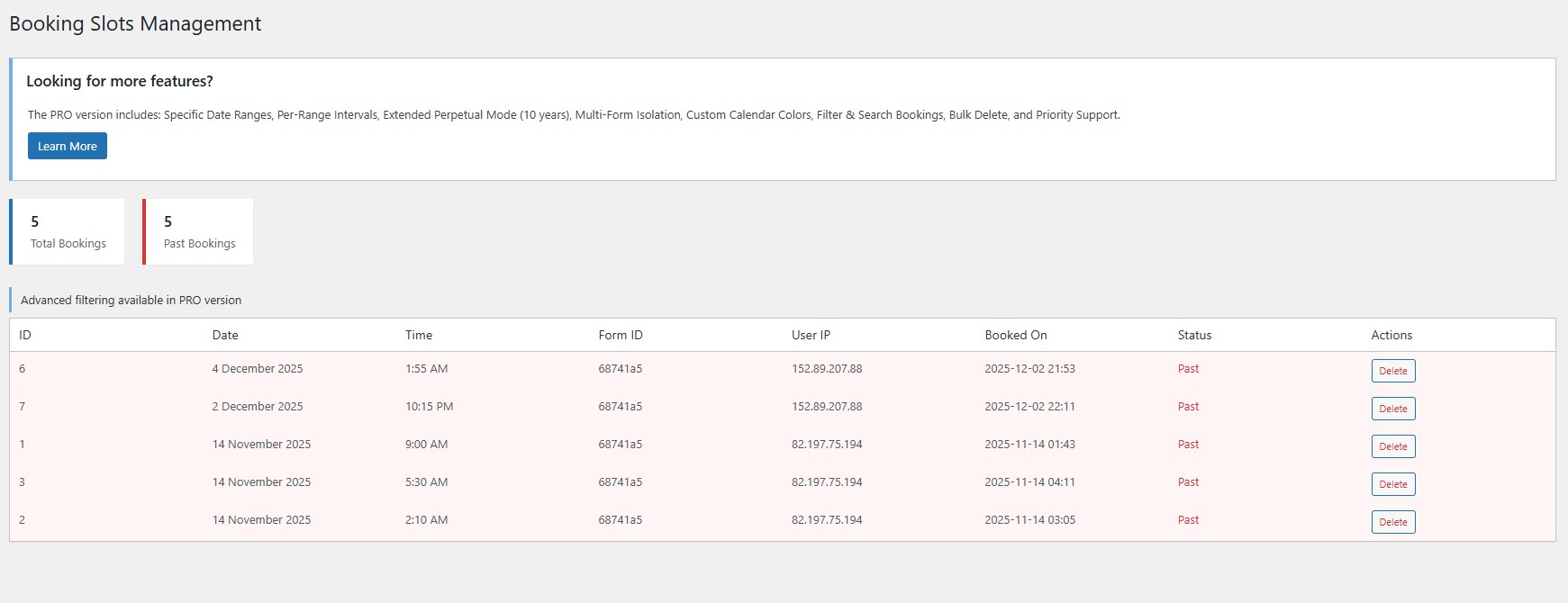Click the Time column header
The height and width of the screenshot is (603, 1568).
point(419,335)
